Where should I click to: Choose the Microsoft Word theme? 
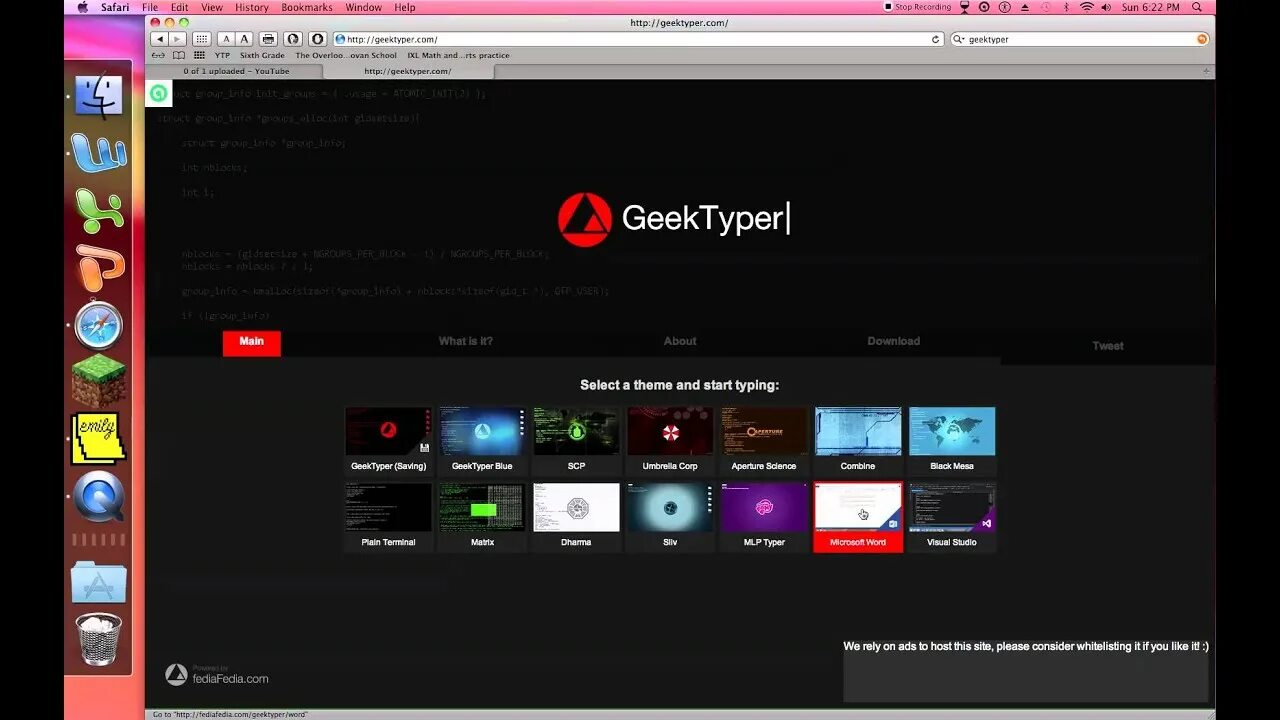[858, 517]
